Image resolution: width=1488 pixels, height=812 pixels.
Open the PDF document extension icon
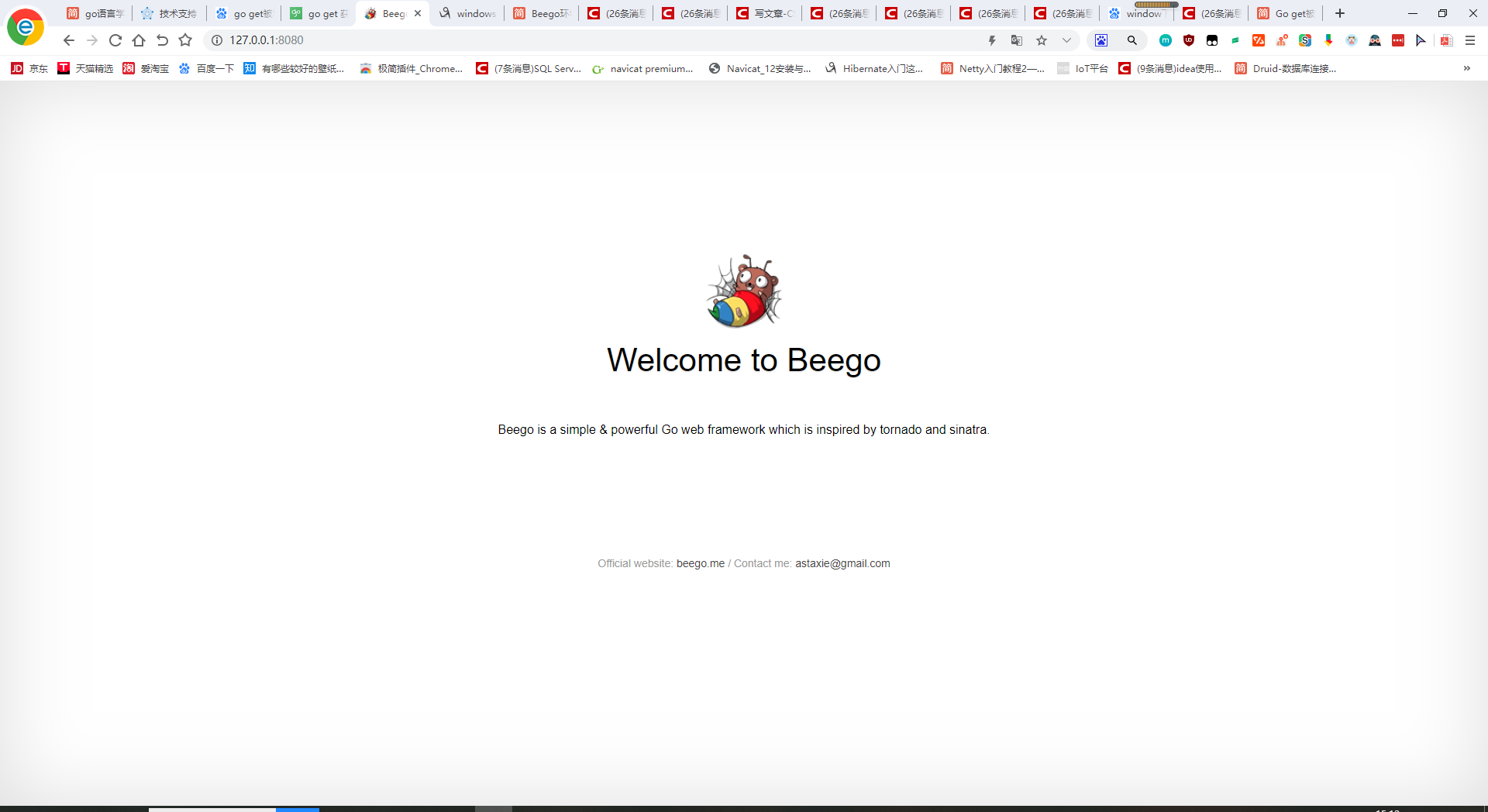click(x=1446, y=40)
